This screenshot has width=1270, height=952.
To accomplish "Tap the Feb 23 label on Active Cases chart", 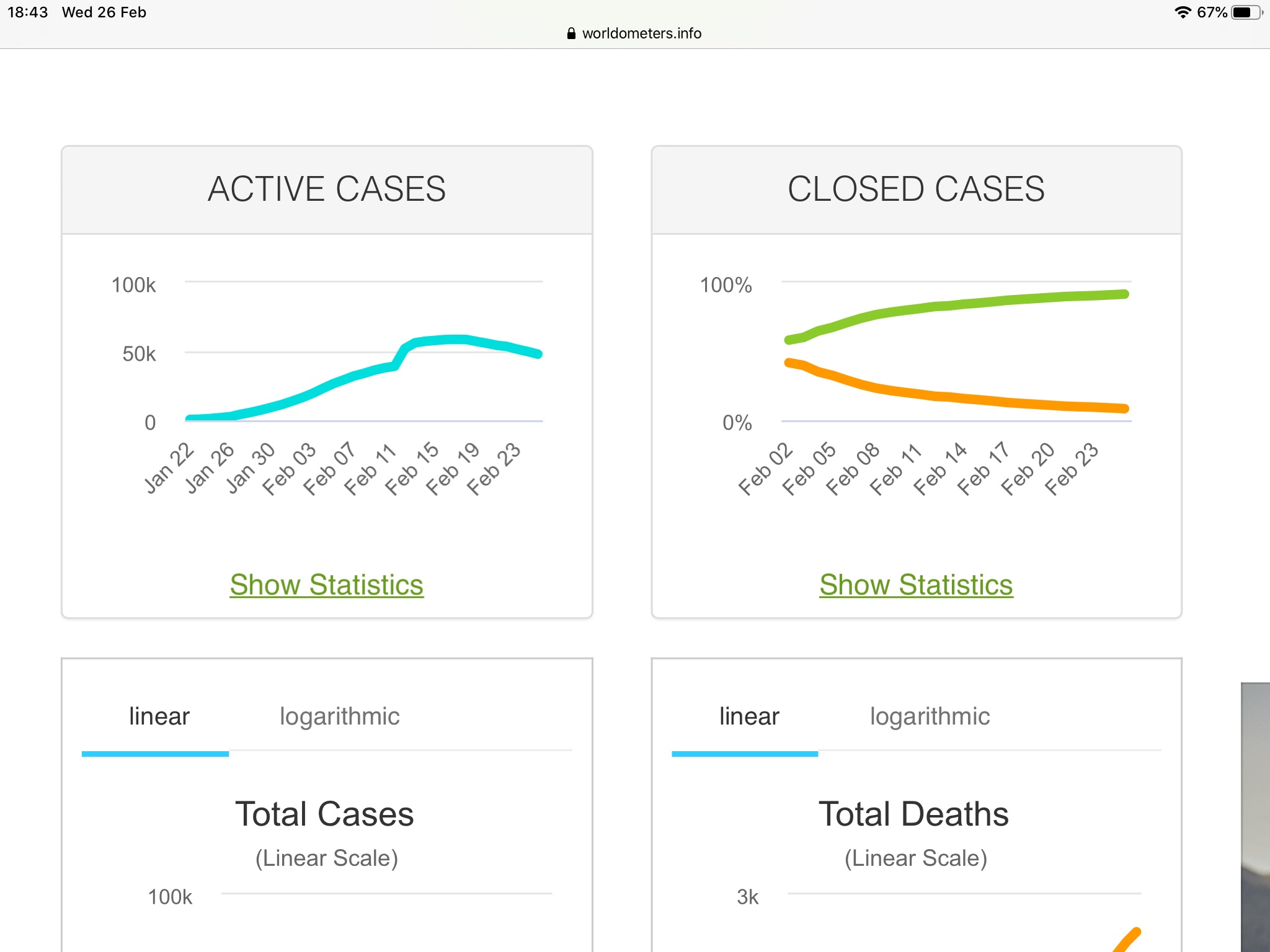I will coord(494,469).
